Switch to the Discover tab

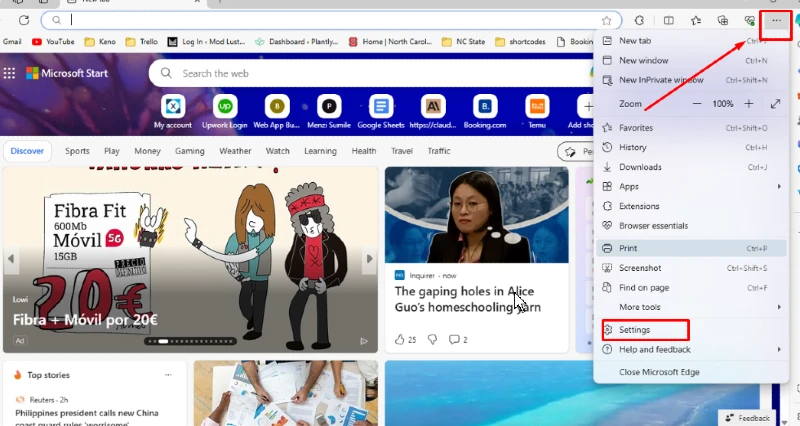point(27,151)
